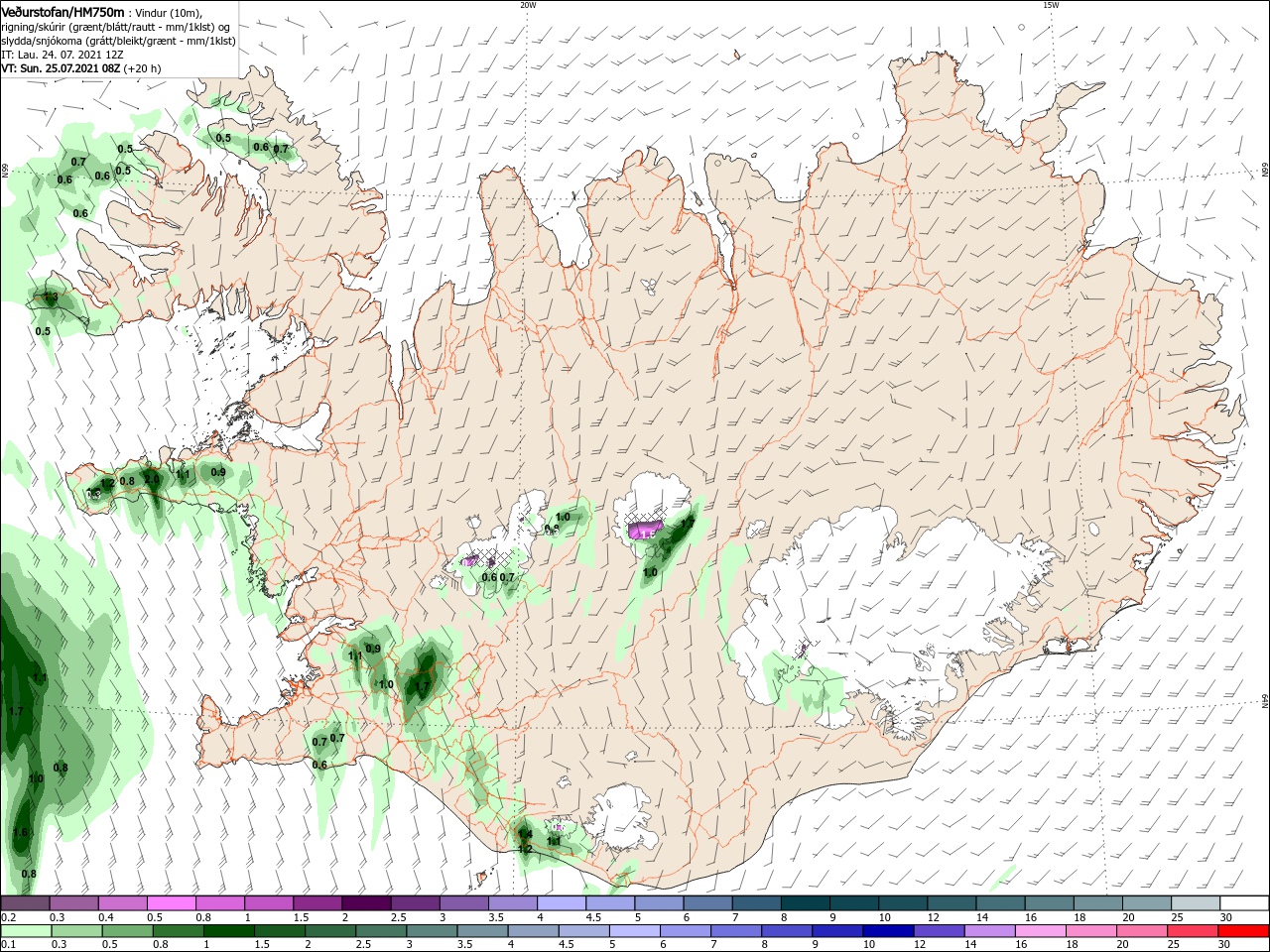Click the darkest green 1 swatch in rain legend
1270x952 pixels.
pyautogui.click(x=228, y=931)
